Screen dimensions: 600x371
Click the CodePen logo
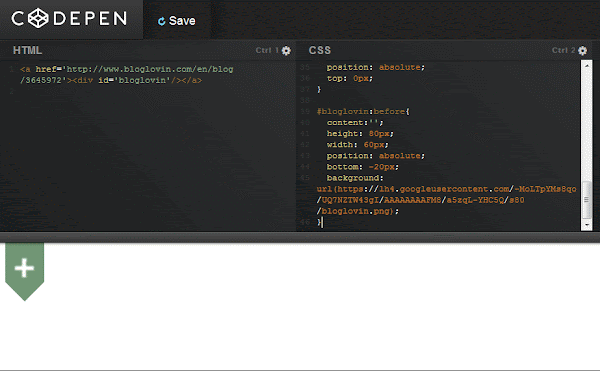69,18
